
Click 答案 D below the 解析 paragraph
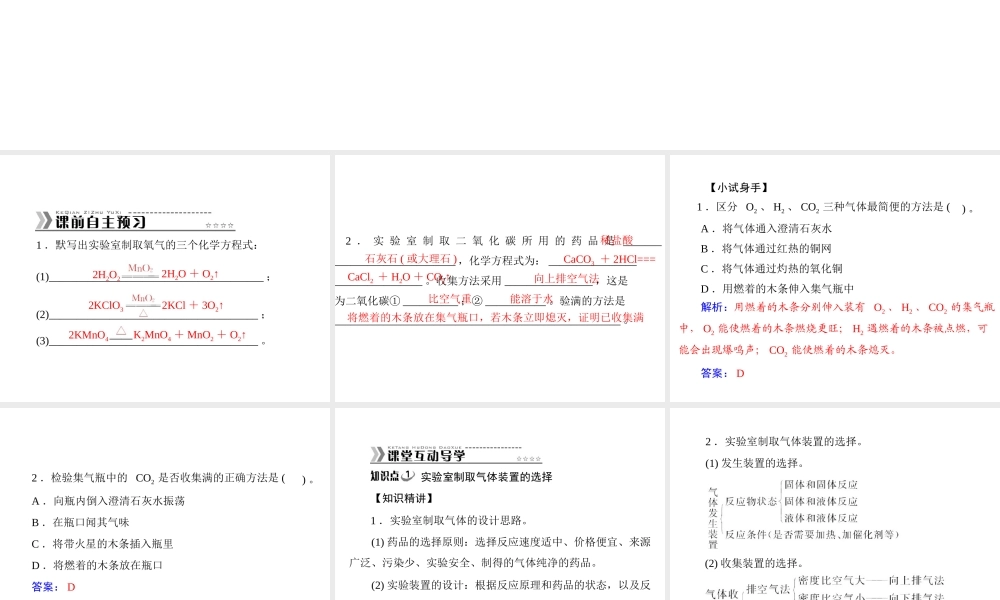(722, 373)
